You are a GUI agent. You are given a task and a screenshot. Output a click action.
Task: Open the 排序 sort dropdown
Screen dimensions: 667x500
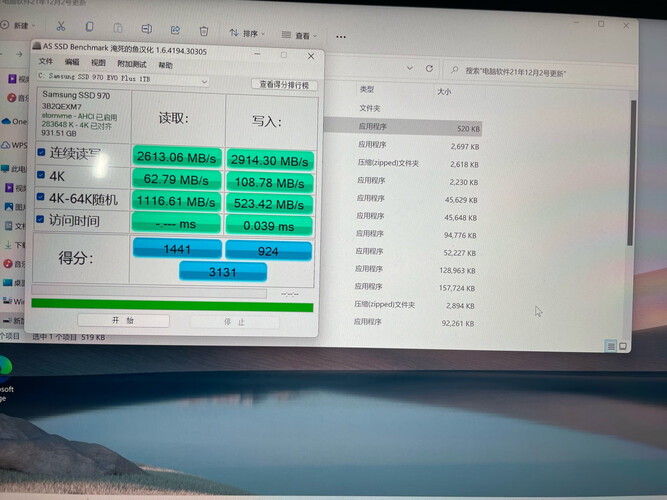click(x=247, y=33)
